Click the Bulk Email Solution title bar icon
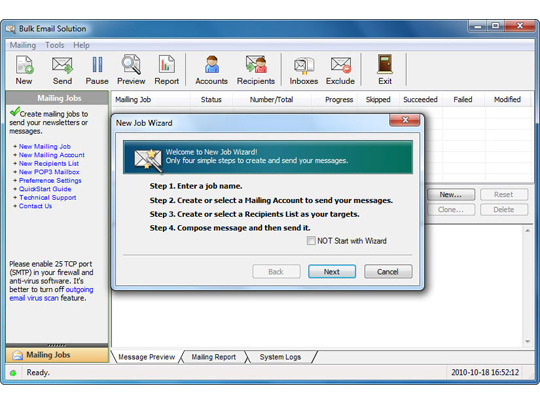Screen dimensions: 540x405 tap(10, 29)
